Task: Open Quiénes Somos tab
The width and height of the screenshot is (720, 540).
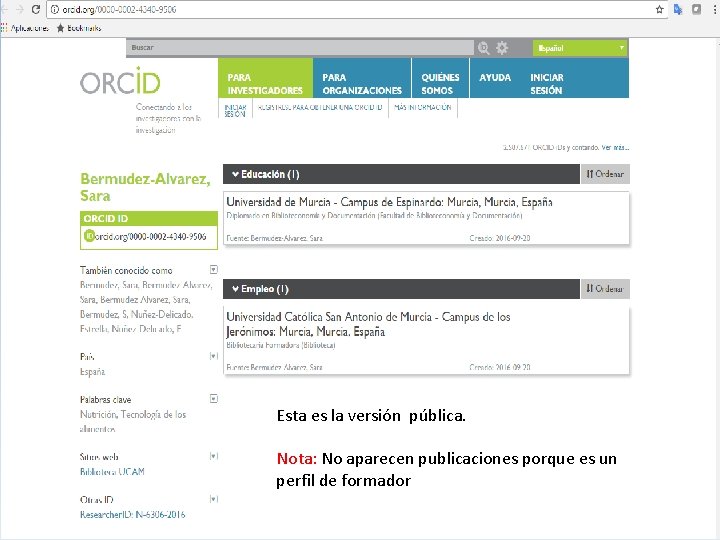Action: click(x=440, y=78)
